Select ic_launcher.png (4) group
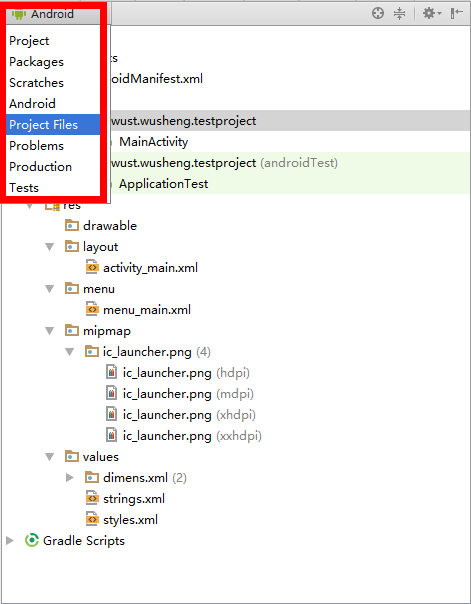The width and height of the screenshot is (471, 604). point(157,352)
